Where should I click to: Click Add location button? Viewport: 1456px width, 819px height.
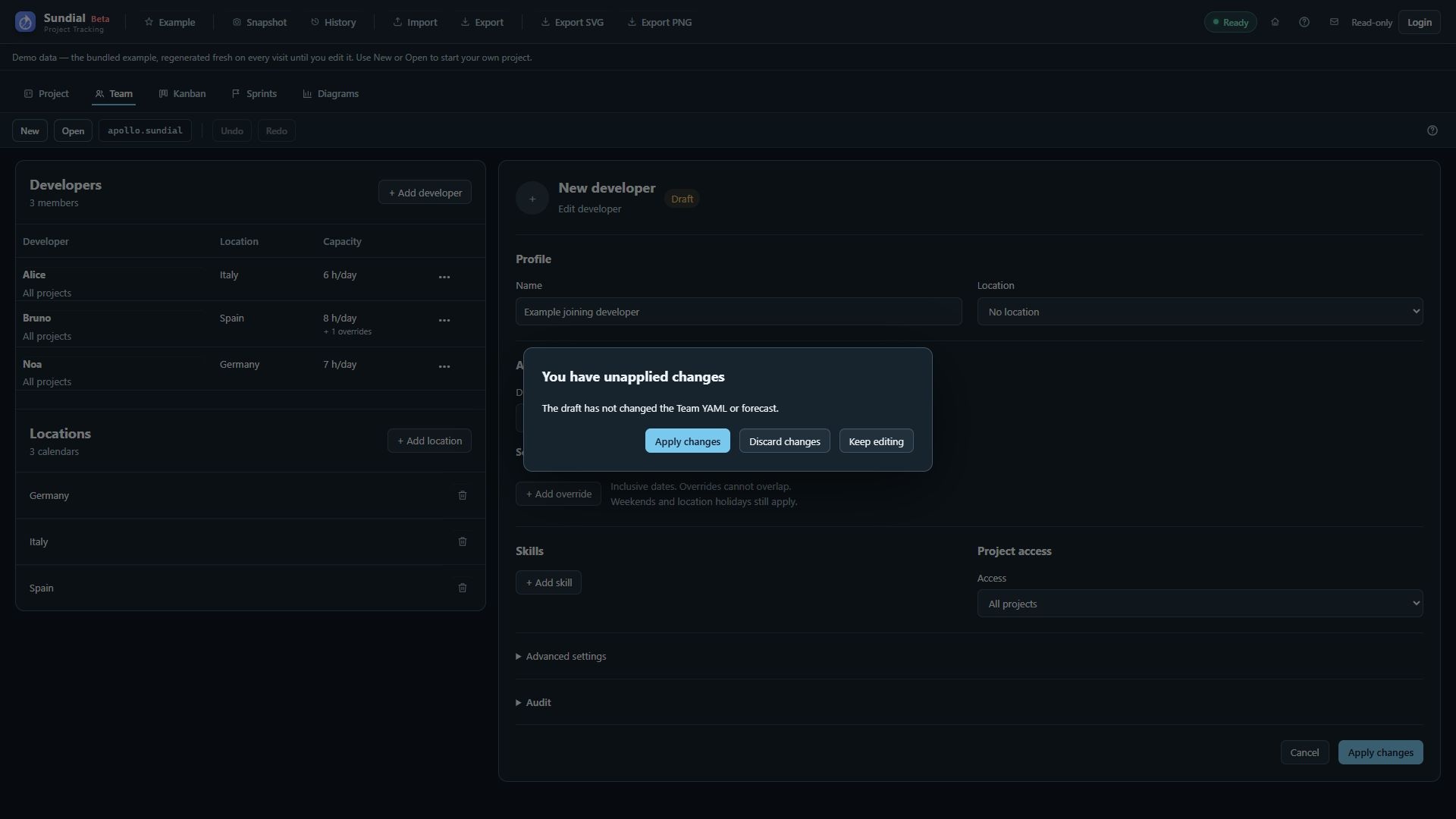click(430, 441)
